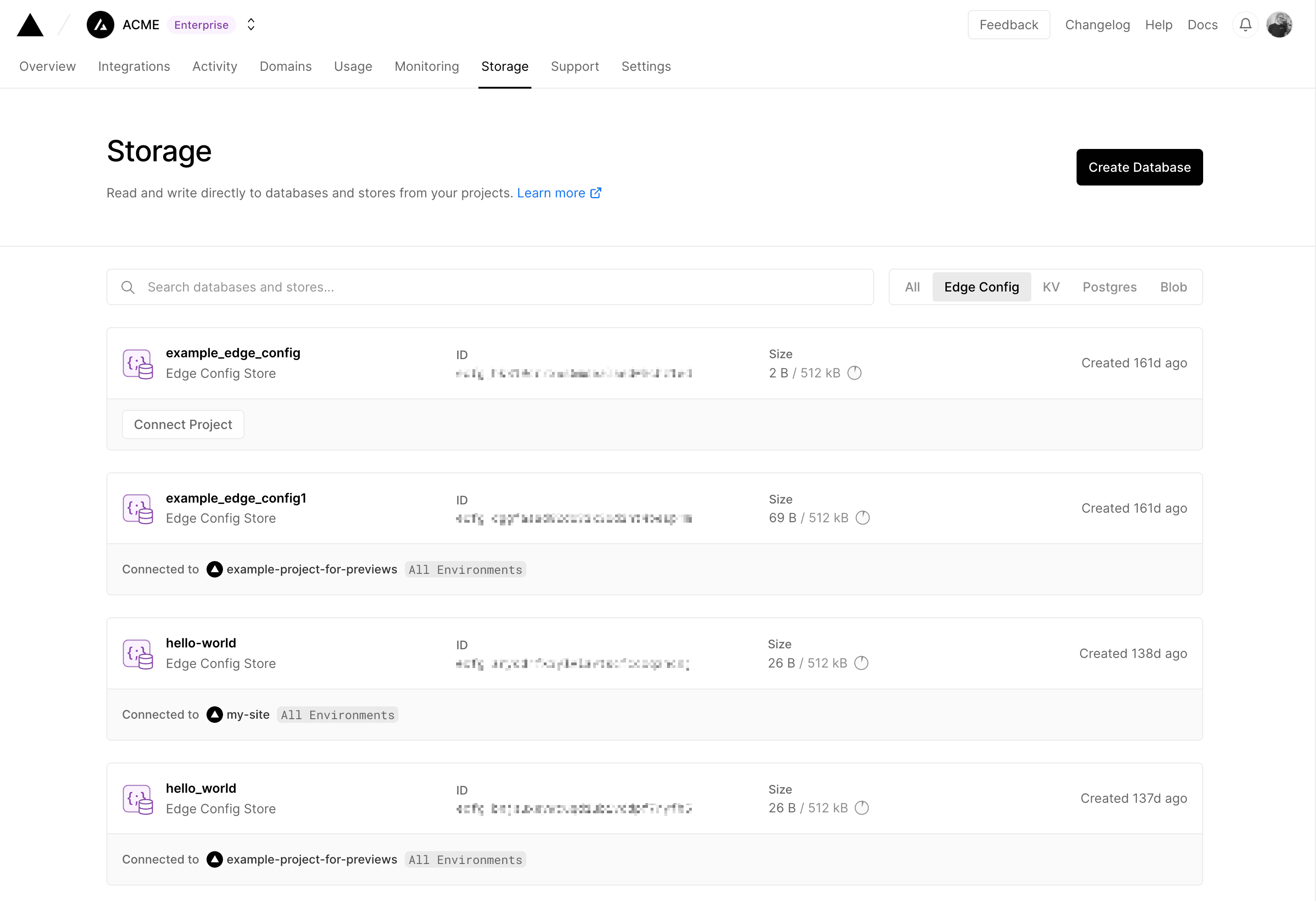Click the Vercel triangle logo

click(x=30, y=26)
